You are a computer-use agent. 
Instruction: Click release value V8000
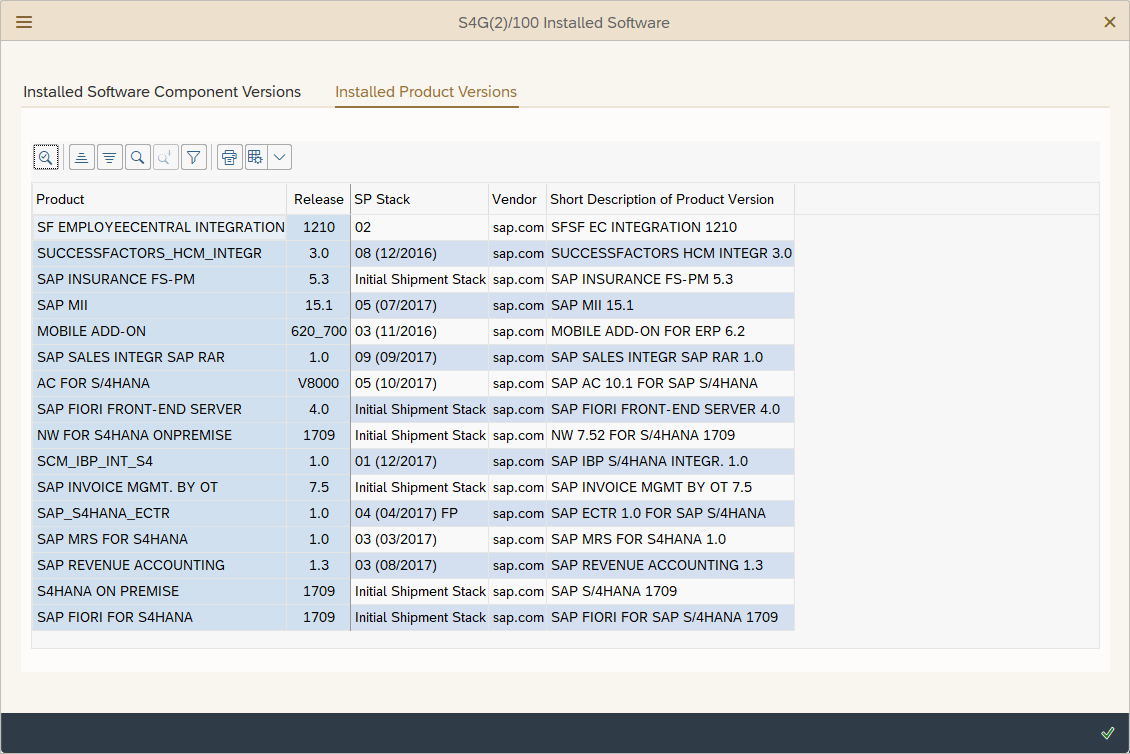[319, 383]
